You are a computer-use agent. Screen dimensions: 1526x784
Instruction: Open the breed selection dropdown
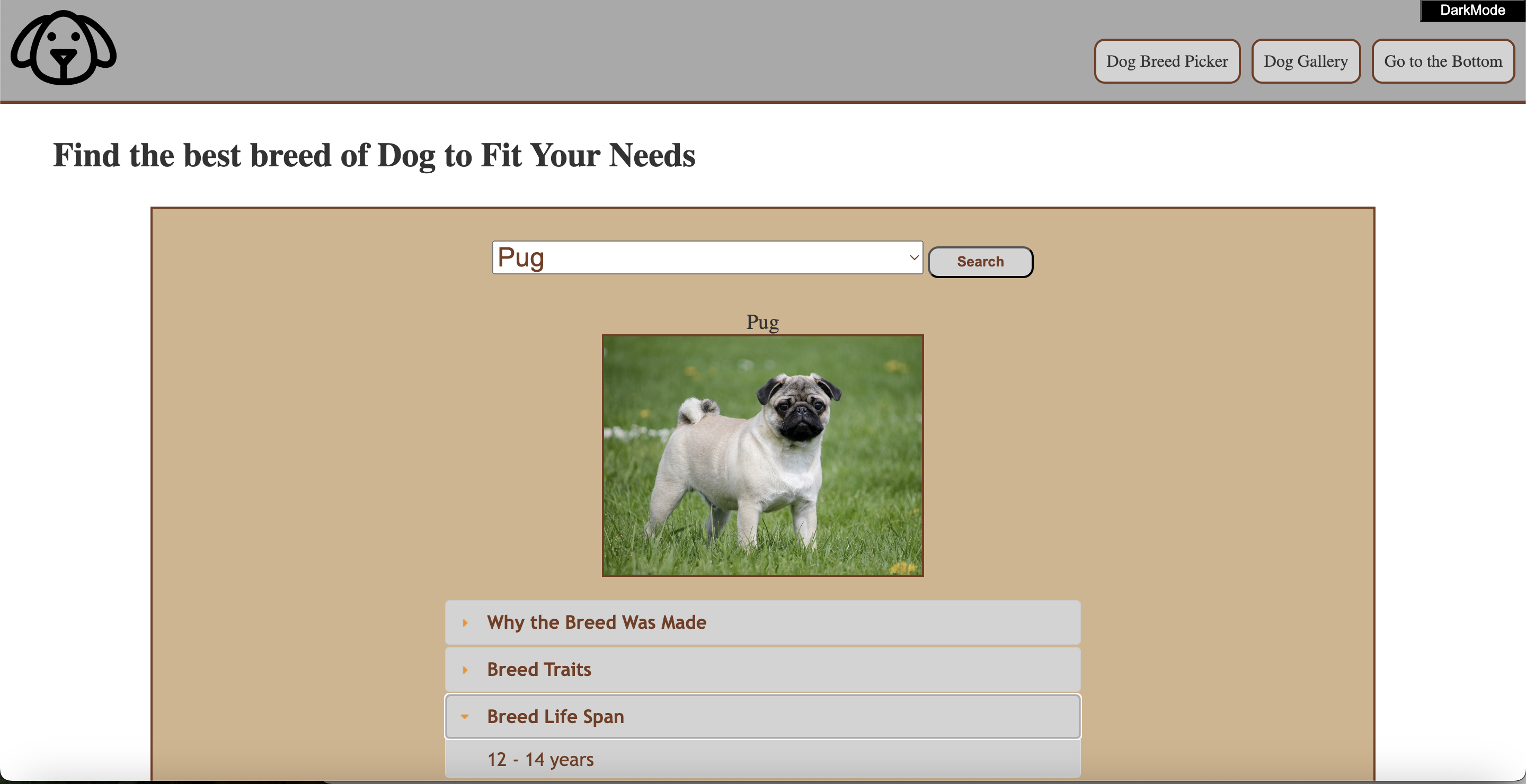pos(707,257)
